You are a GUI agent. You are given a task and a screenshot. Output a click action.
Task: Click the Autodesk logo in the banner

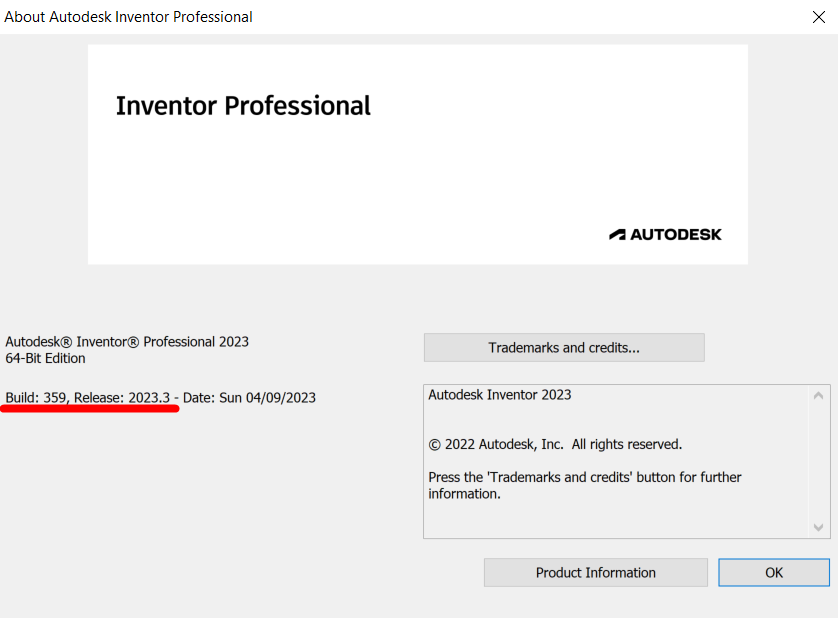[665, 234]
